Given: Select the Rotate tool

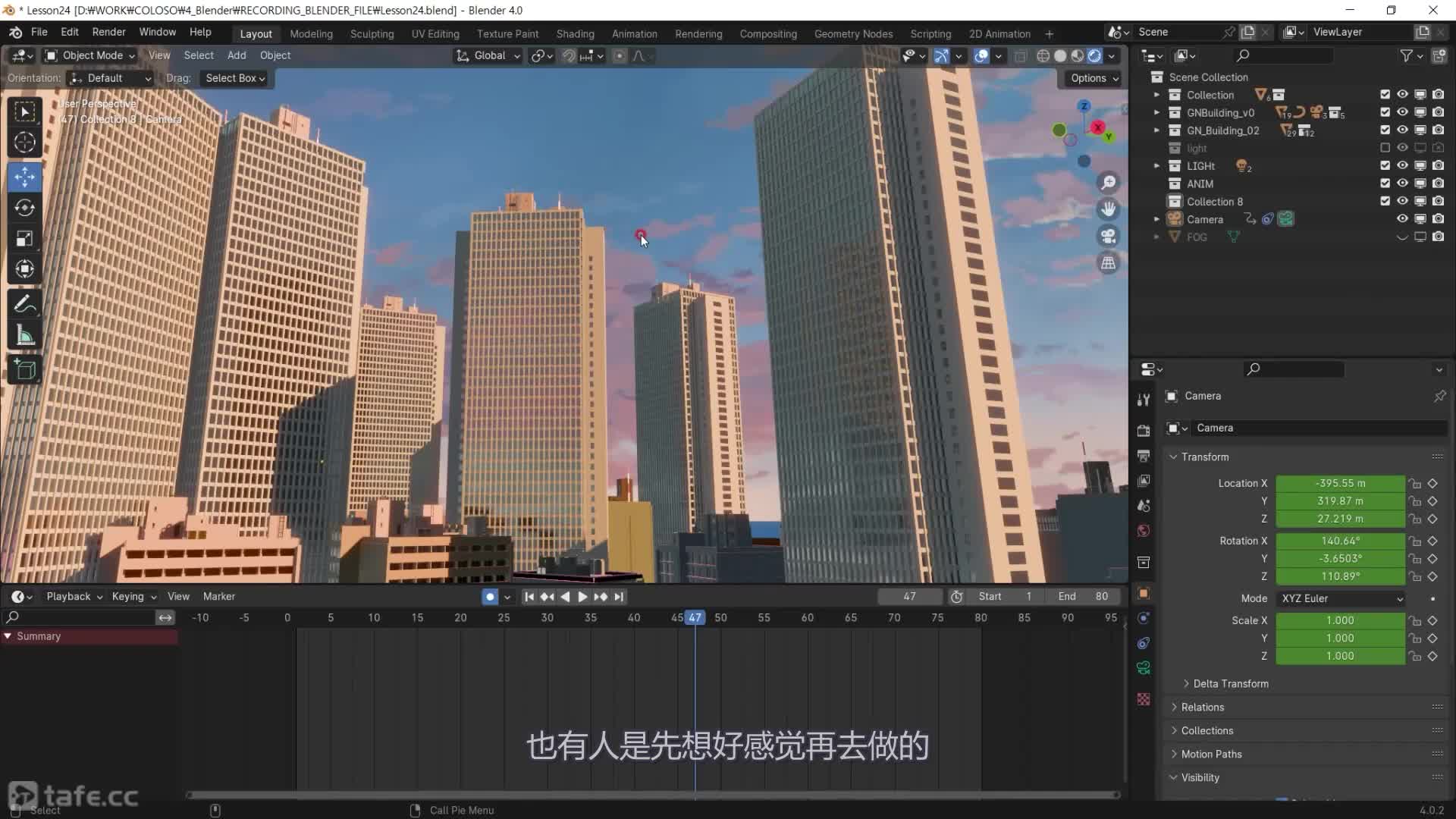Looking at the screenshot, I should [24, 208].
